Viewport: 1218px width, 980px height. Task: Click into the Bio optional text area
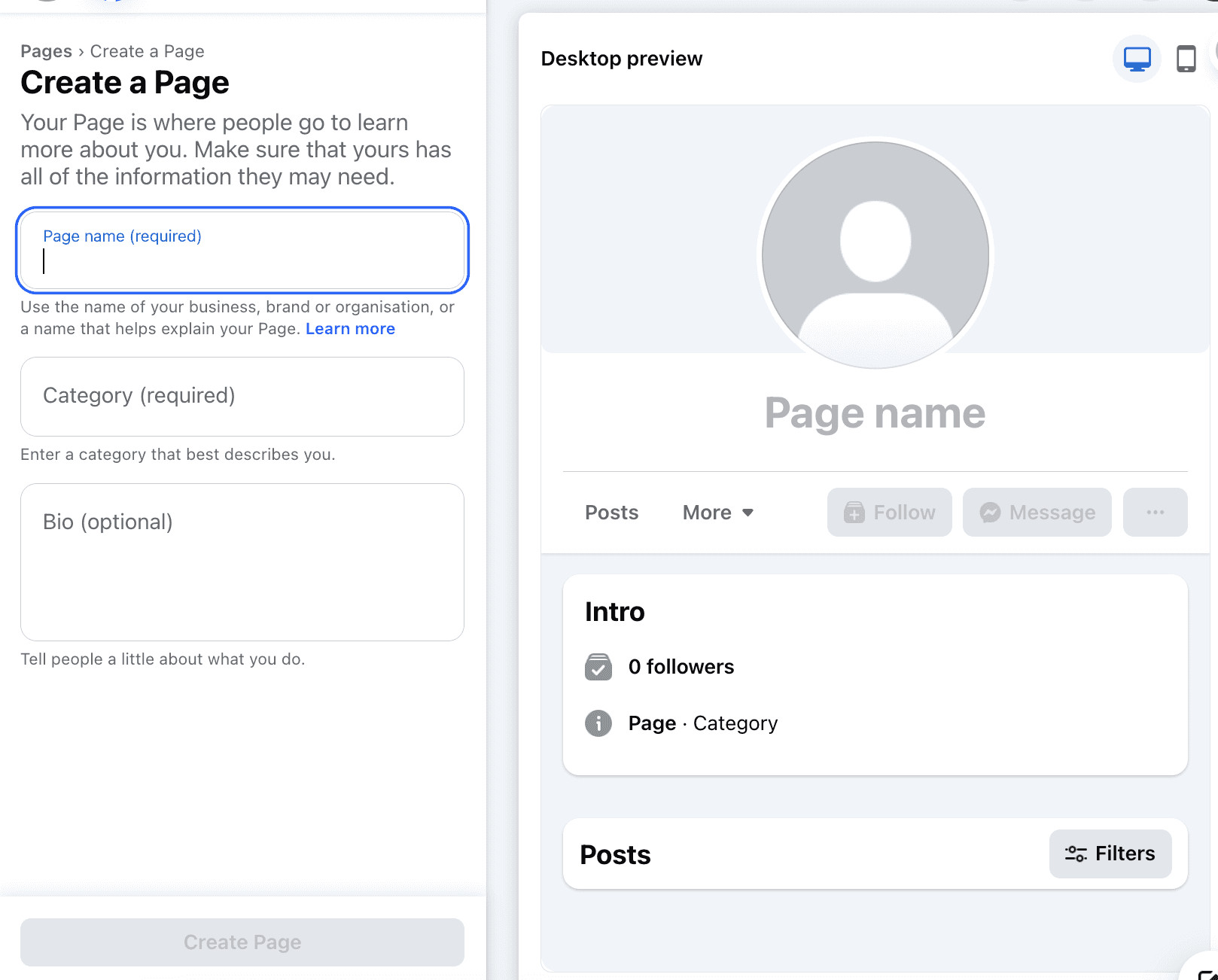pyautogui.click(x=242, y=562)
